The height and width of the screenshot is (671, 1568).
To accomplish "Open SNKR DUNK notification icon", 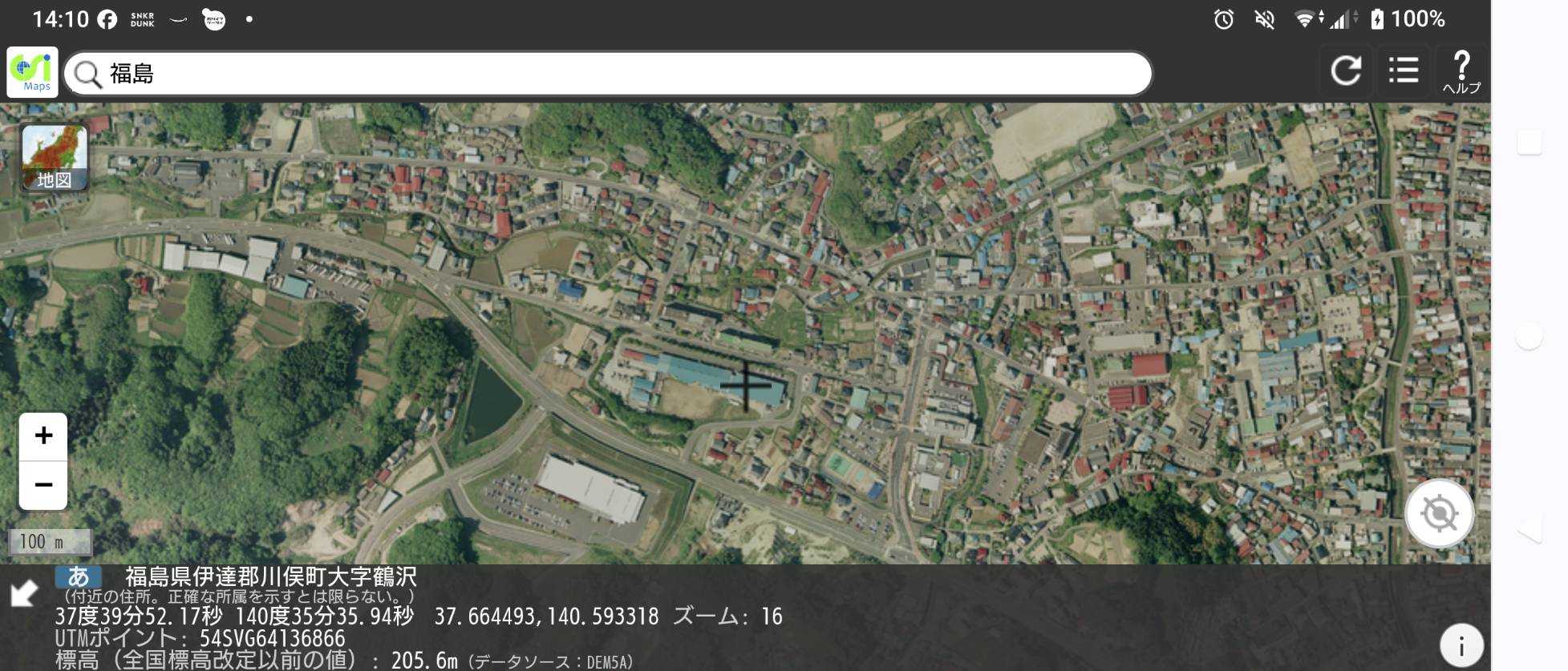I will pos(142,20).
